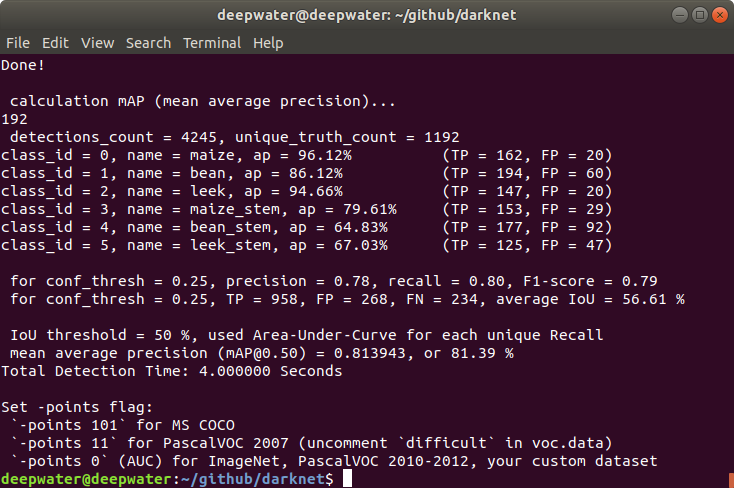Screen dimensions: 734x488
Task: Click the window title deepwater@deepwater: ~/github/darknet
Action: [x=367, y=15]
